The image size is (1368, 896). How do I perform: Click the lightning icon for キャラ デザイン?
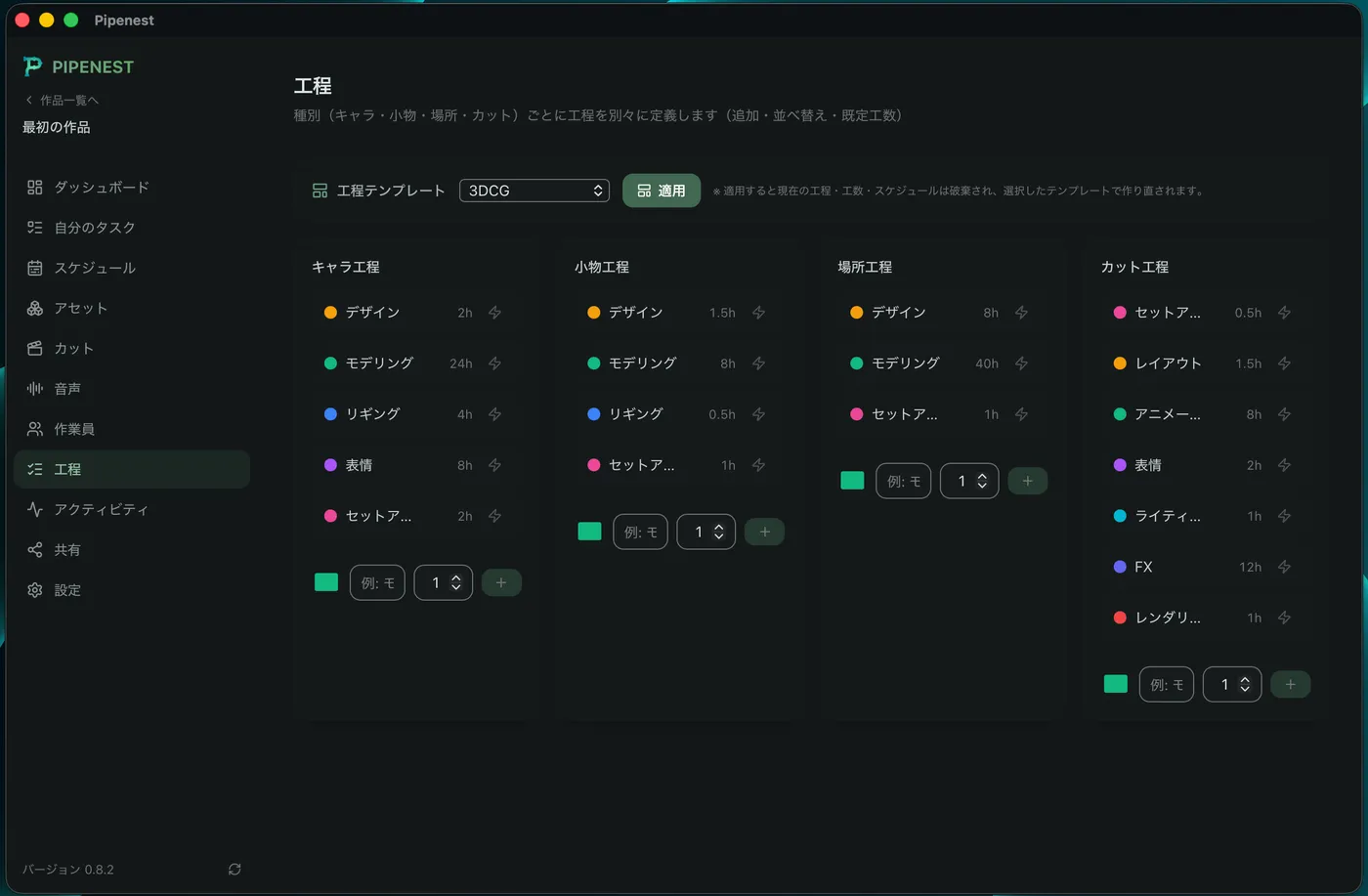(495, 313)
